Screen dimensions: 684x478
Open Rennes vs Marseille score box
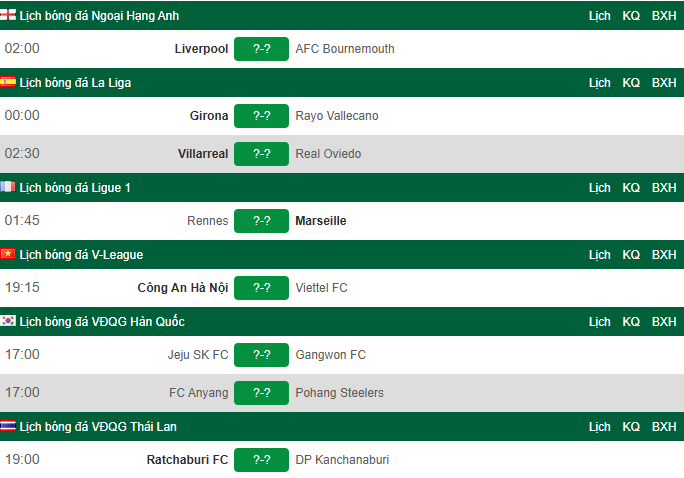(261, 221)
